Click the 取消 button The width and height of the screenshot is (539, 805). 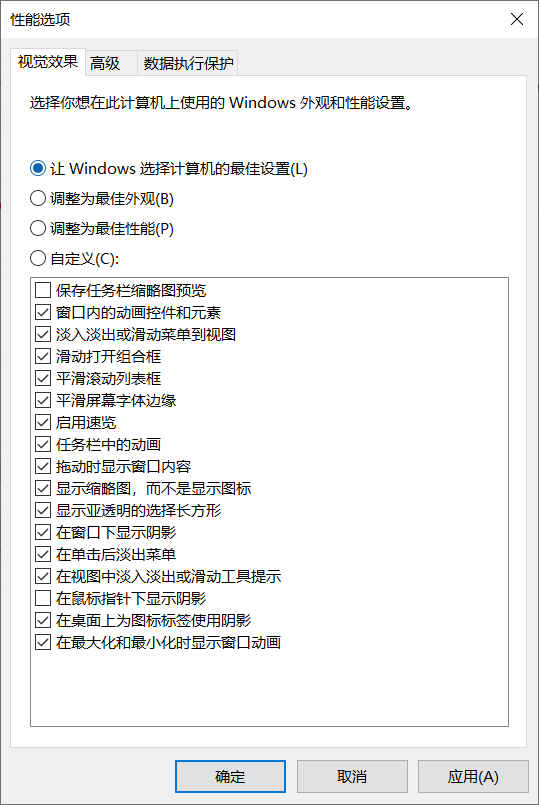[x=352, y=776]
